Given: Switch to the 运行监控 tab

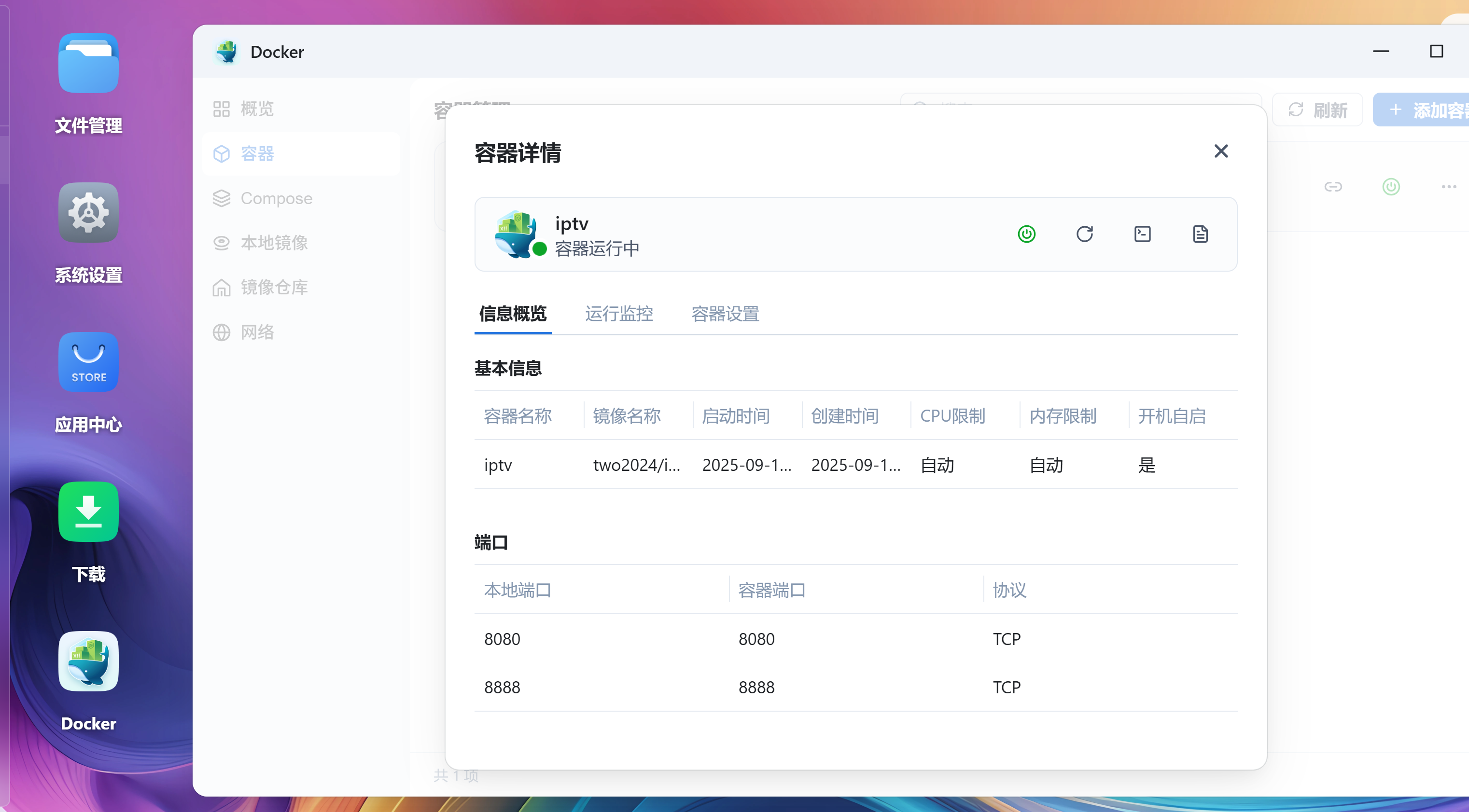Looking at the screenshot, I should point(619,314).
